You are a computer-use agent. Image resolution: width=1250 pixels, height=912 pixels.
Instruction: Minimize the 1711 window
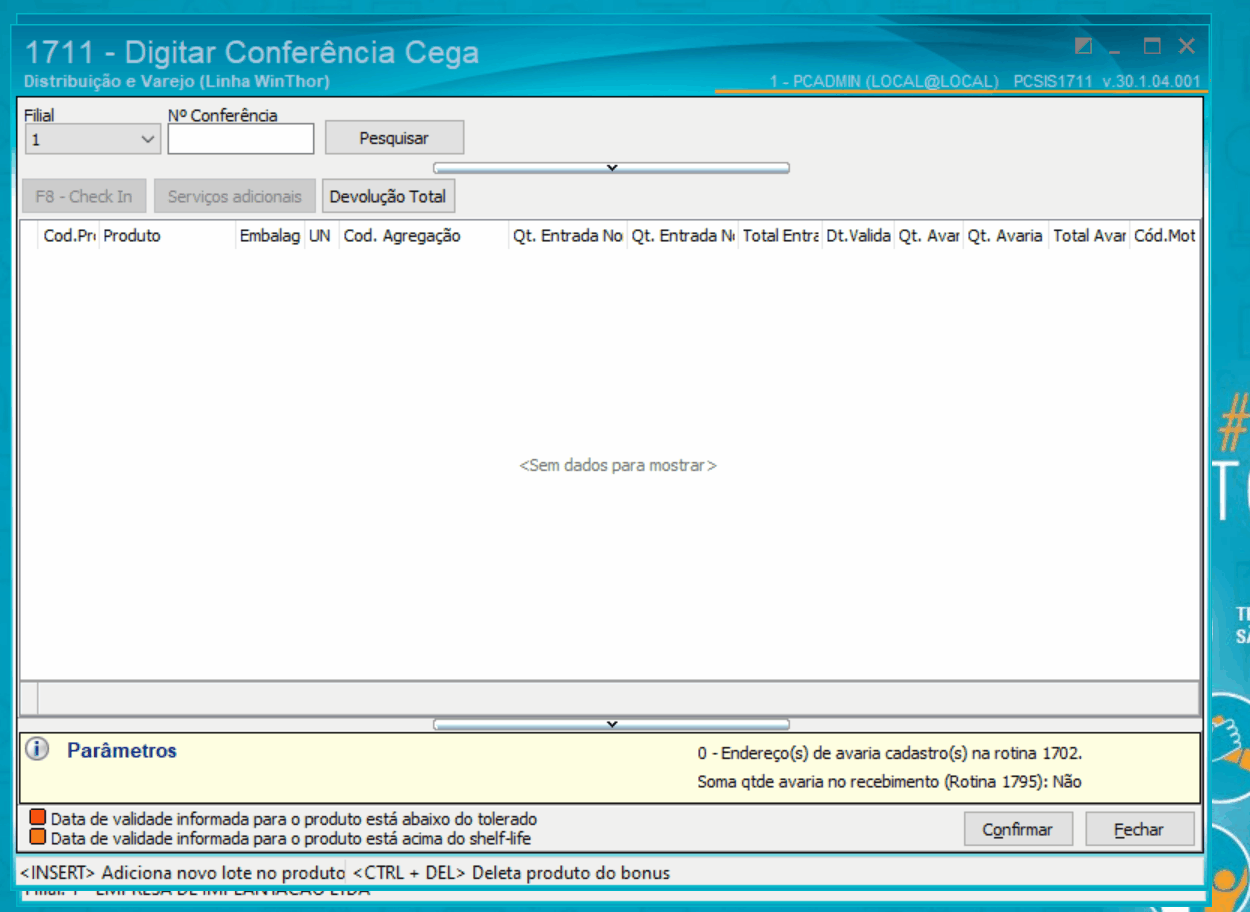(x=1115, y=47)
